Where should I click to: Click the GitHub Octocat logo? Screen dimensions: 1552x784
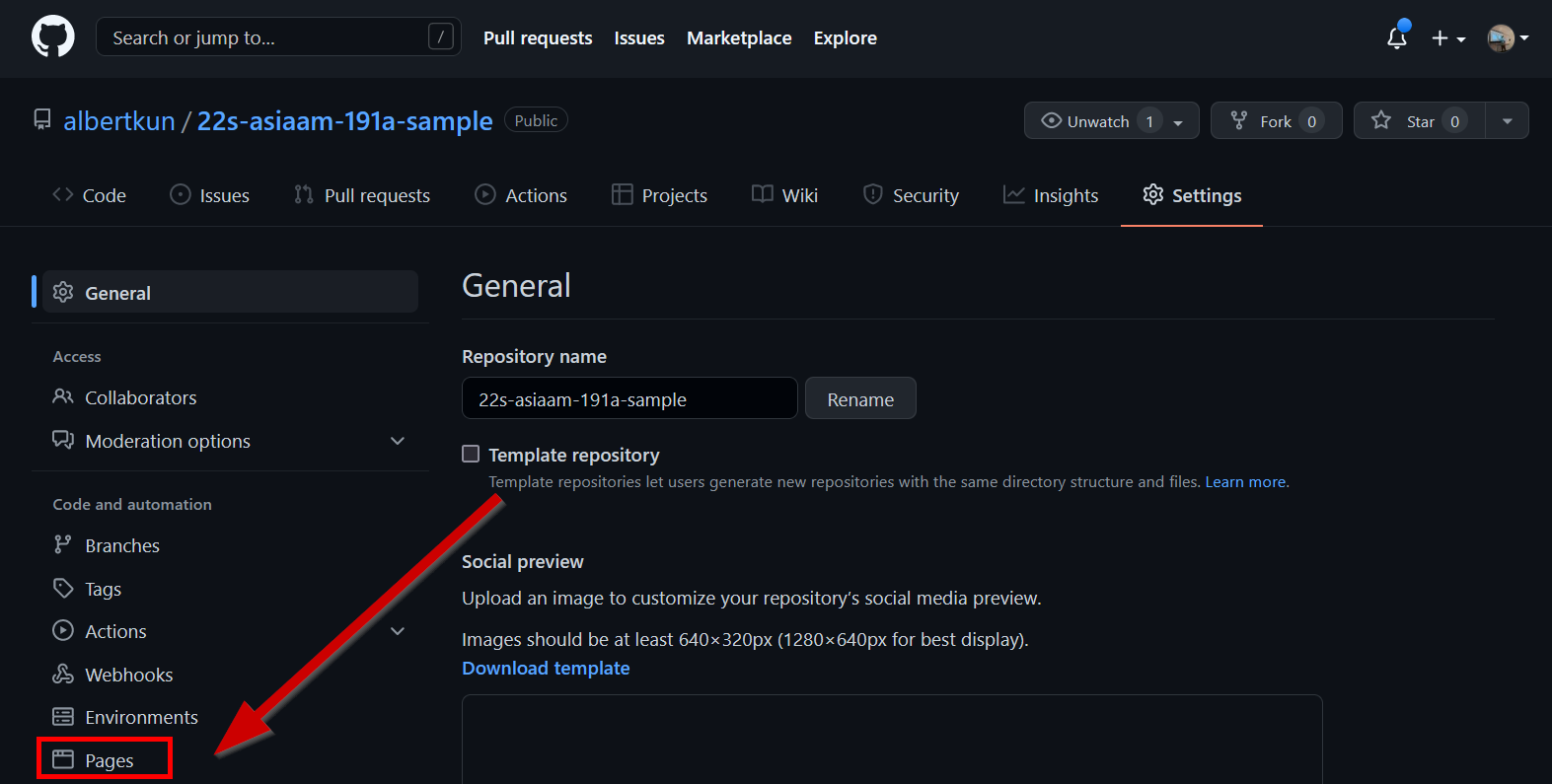[52, 37]
